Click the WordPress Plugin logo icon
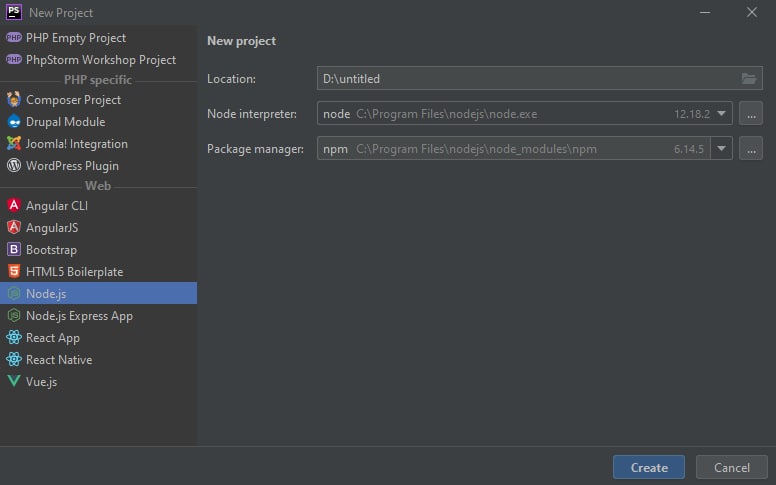776x485 pixels. [14, 165]
